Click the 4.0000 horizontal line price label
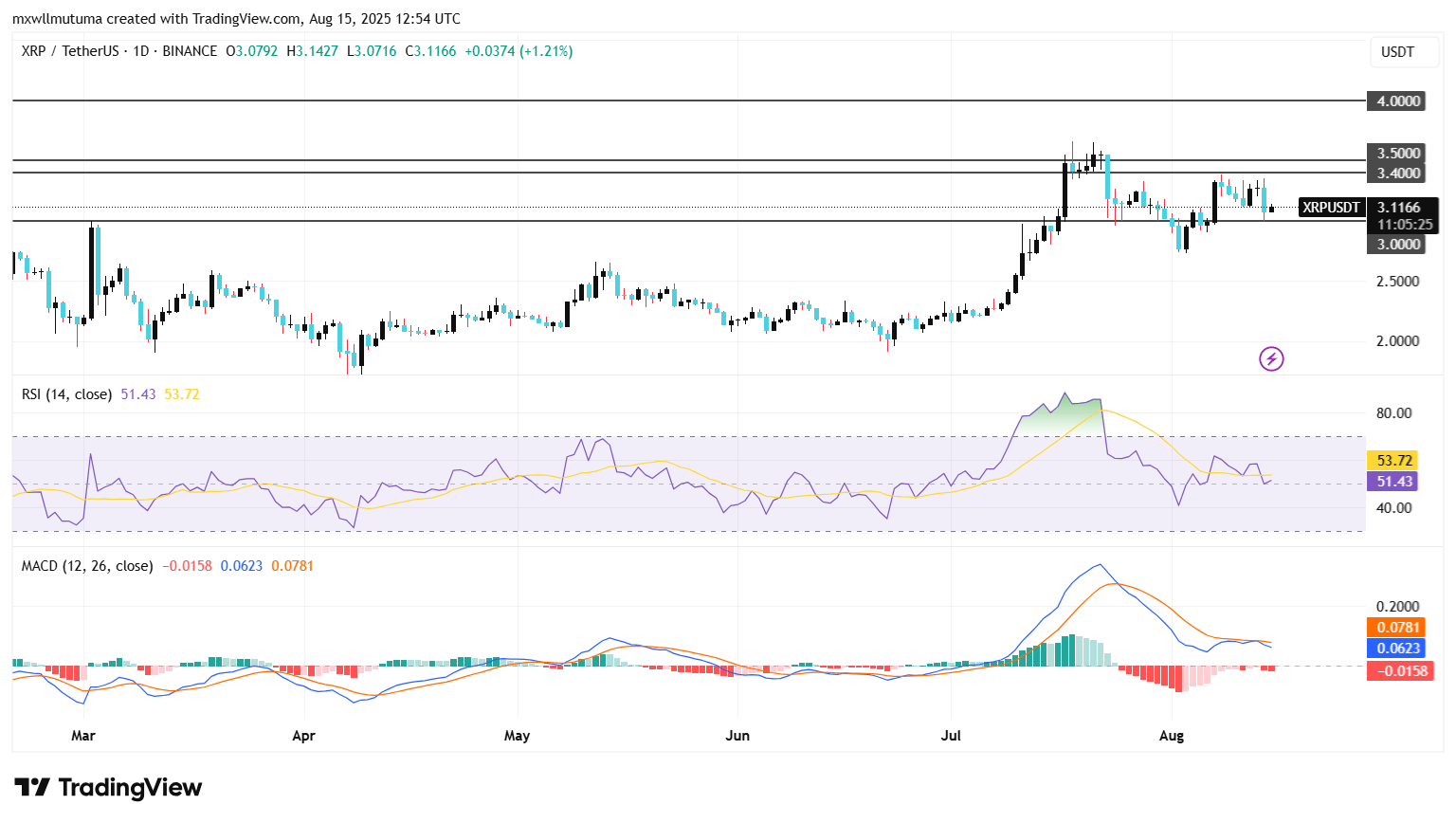This screenshot has height=823, width=1456. tap(1395, 101)
